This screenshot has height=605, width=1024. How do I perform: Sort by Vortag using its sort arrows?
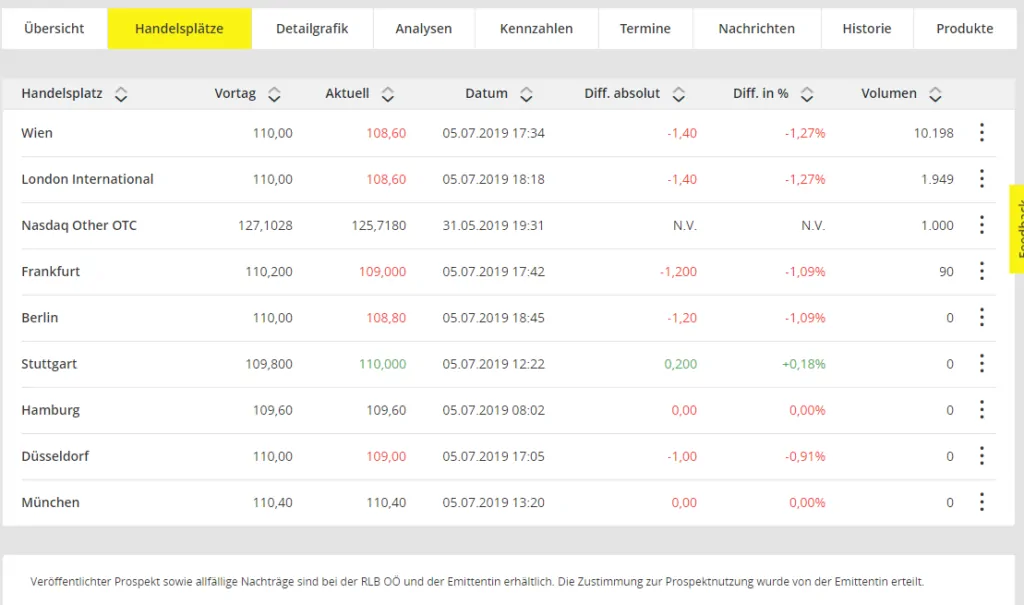point(274,94)
